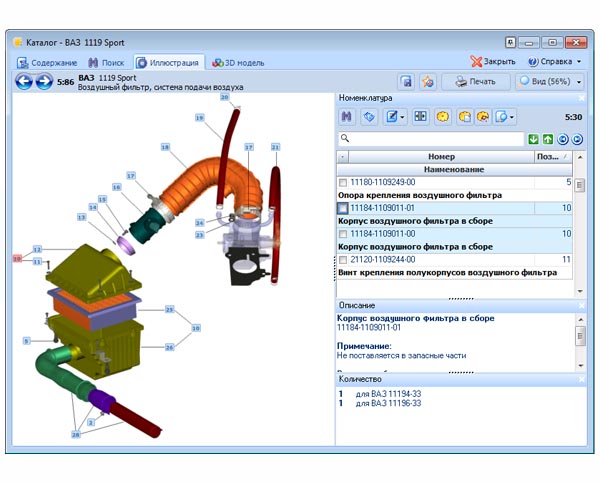600x482 pixels.
Task: Click part number 21120-1109244-00 in list
Action: click(383, 260)
